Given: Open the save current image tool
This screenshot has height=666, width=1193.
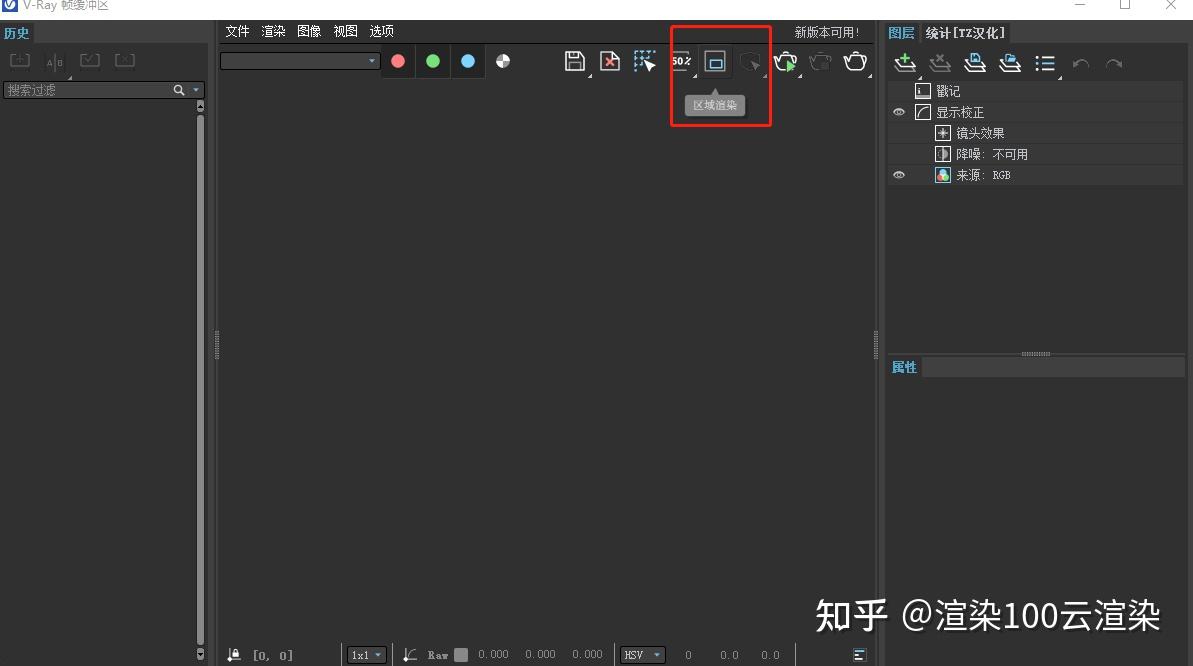Looking at the screenshot, I should click(574, 61).
